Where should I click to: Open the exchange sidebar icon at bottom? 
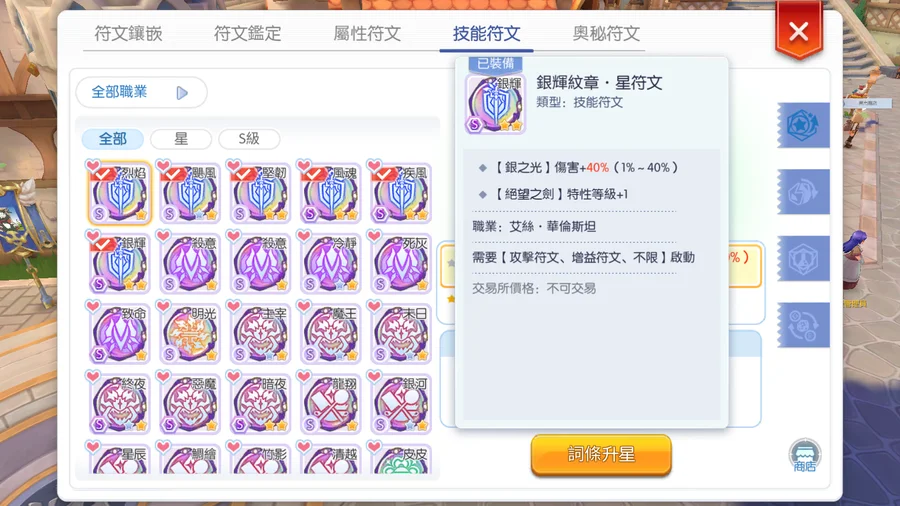[804, 325]
